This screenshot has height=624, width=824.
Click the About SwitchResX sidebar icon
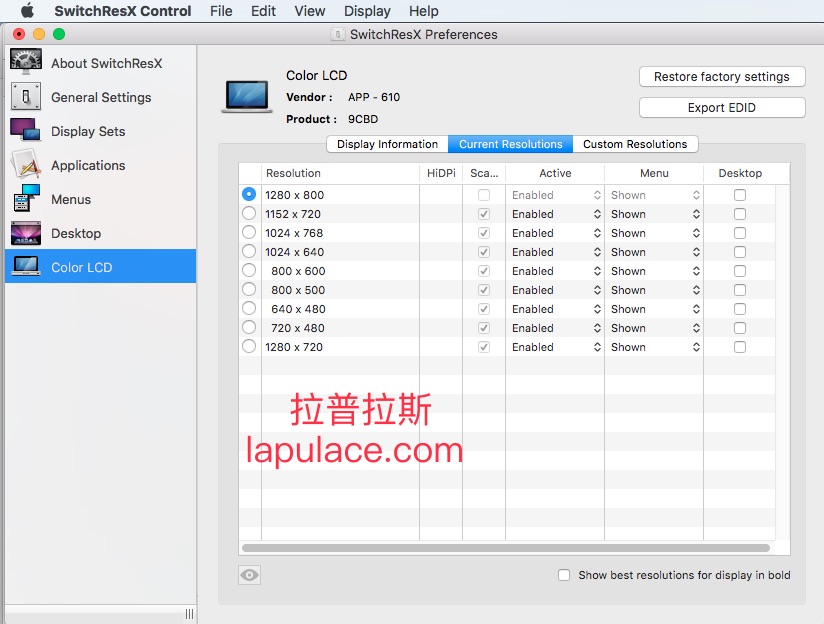26,63
